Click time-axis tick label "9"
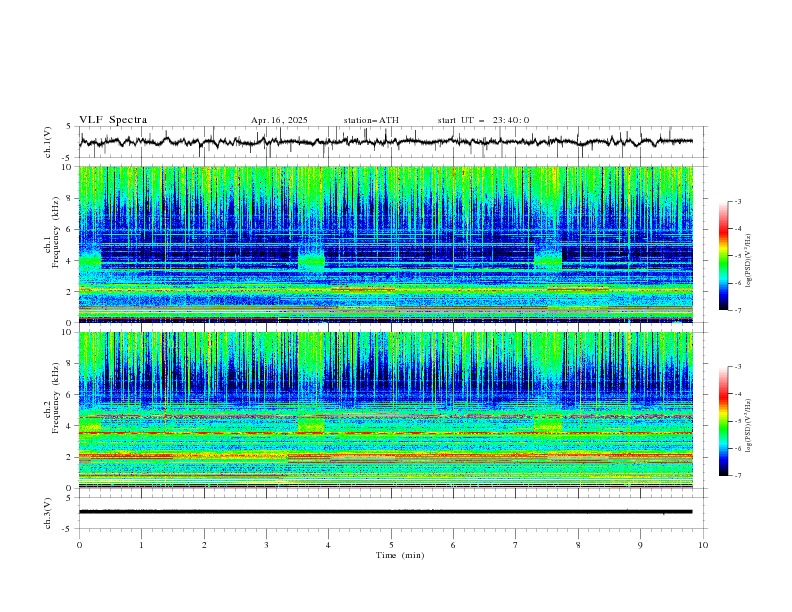 (x=640, y=545)
